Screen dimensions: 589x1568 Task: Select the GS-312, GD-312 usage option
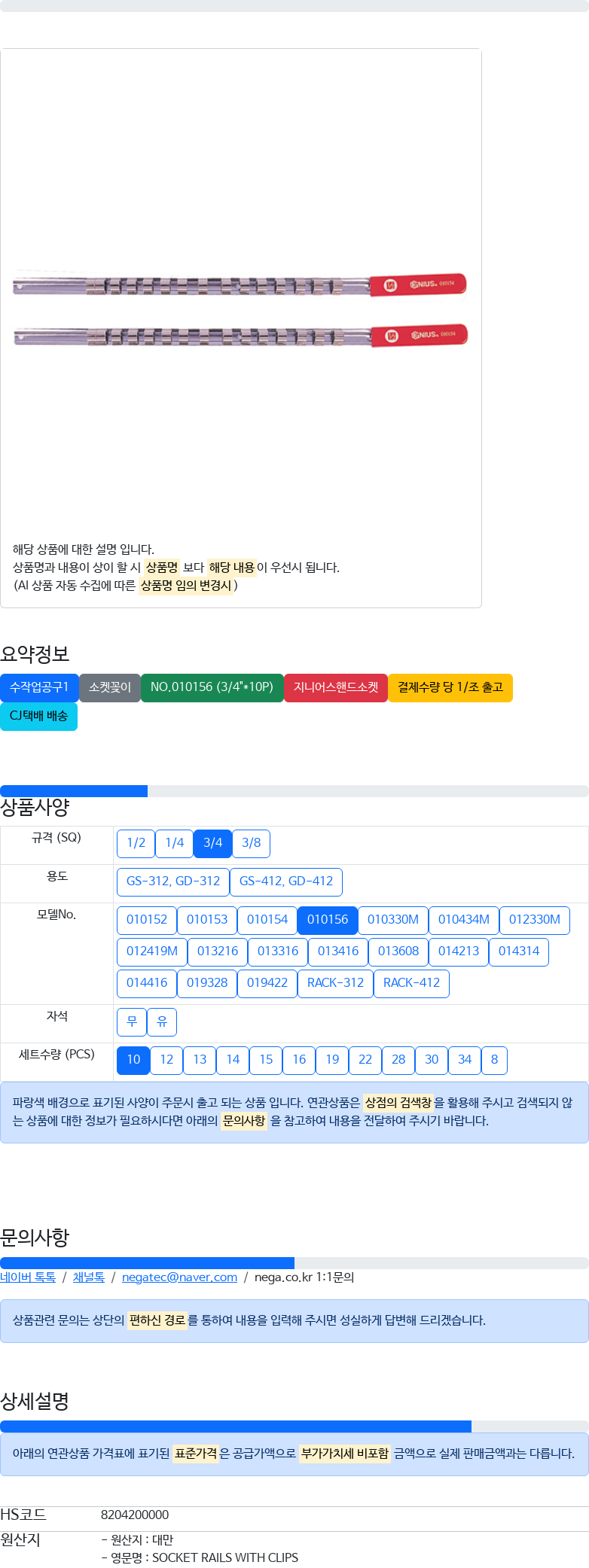(x=173, y=881)
